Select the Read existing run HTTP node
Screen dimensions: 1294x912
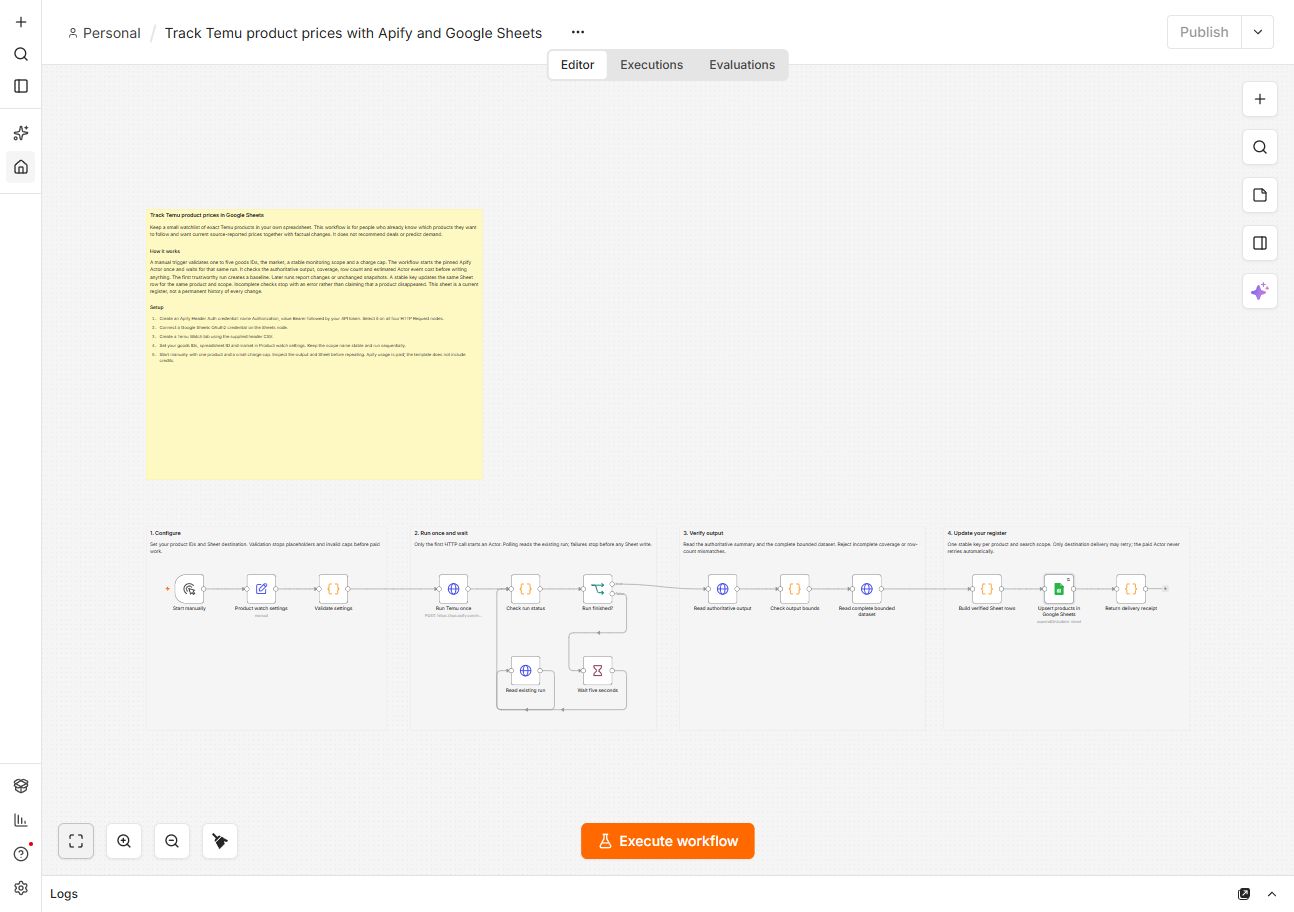tap(525, 671)
